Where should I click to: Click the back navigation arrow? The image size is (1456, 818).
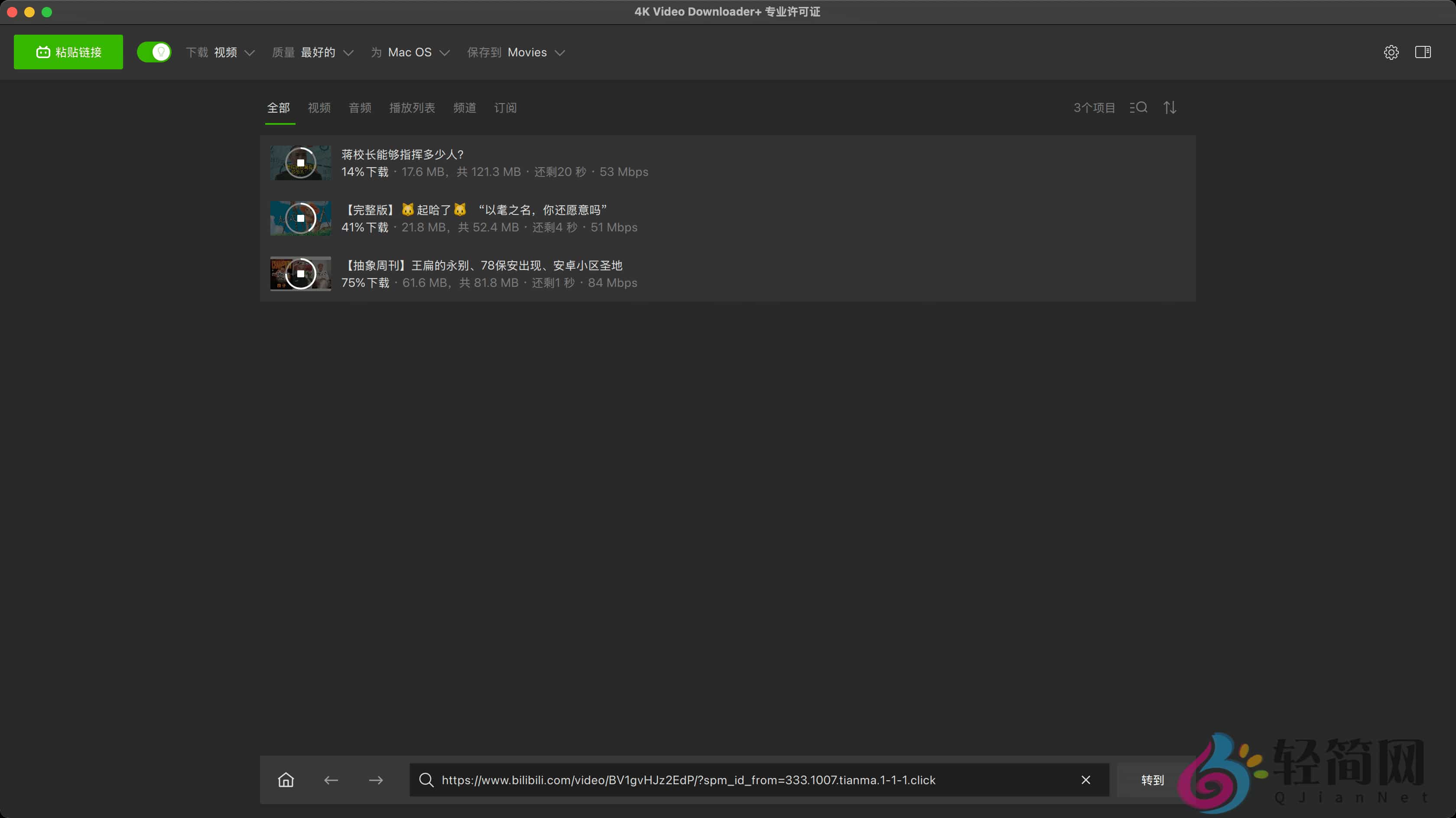point(331,779)
